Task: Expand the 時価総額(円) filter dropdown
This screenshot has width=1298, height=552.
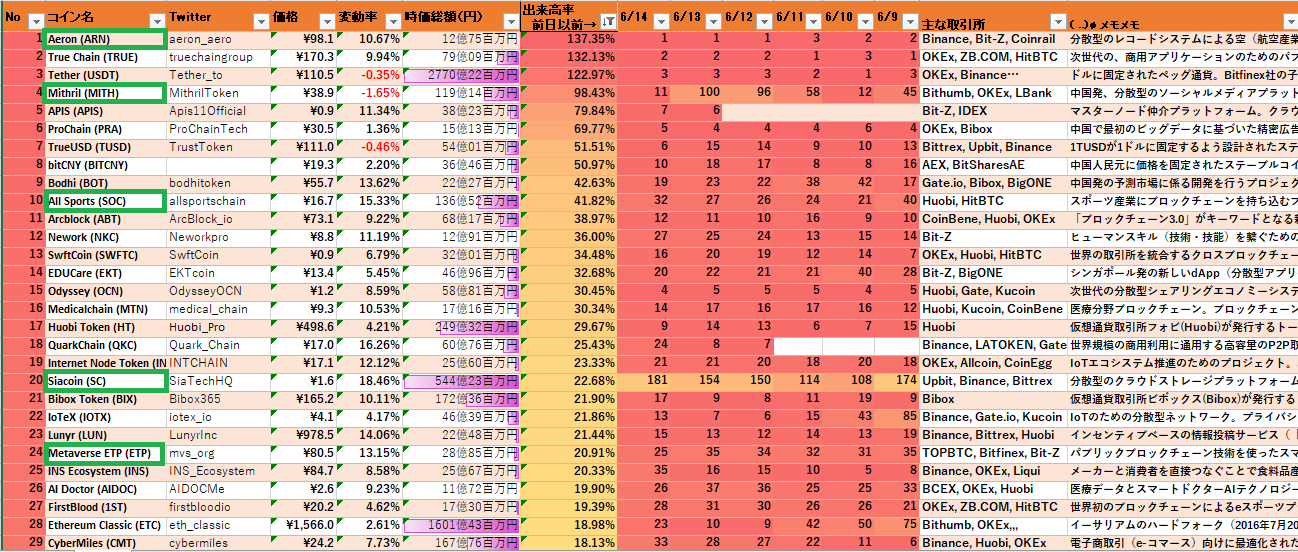Action: pos(510,21)
